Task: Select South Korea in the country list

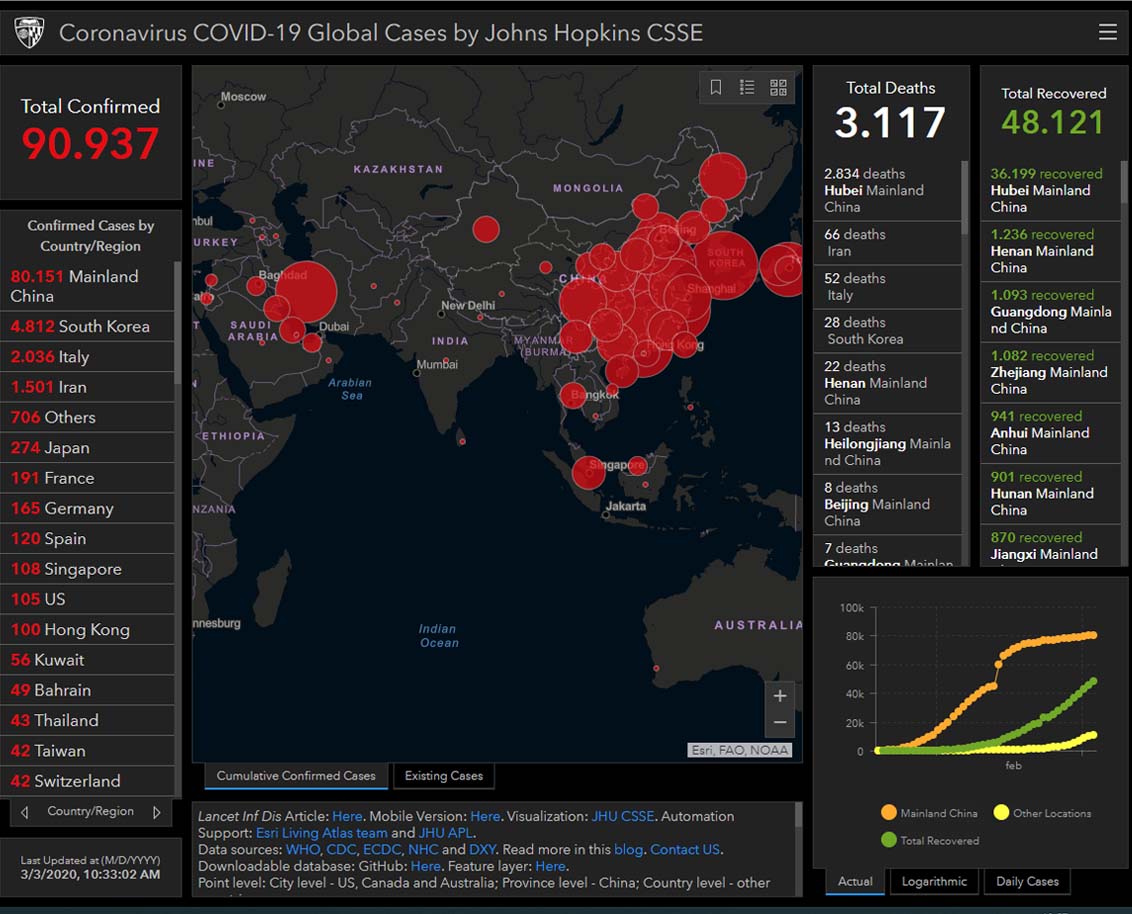Action: click(80, 326)
